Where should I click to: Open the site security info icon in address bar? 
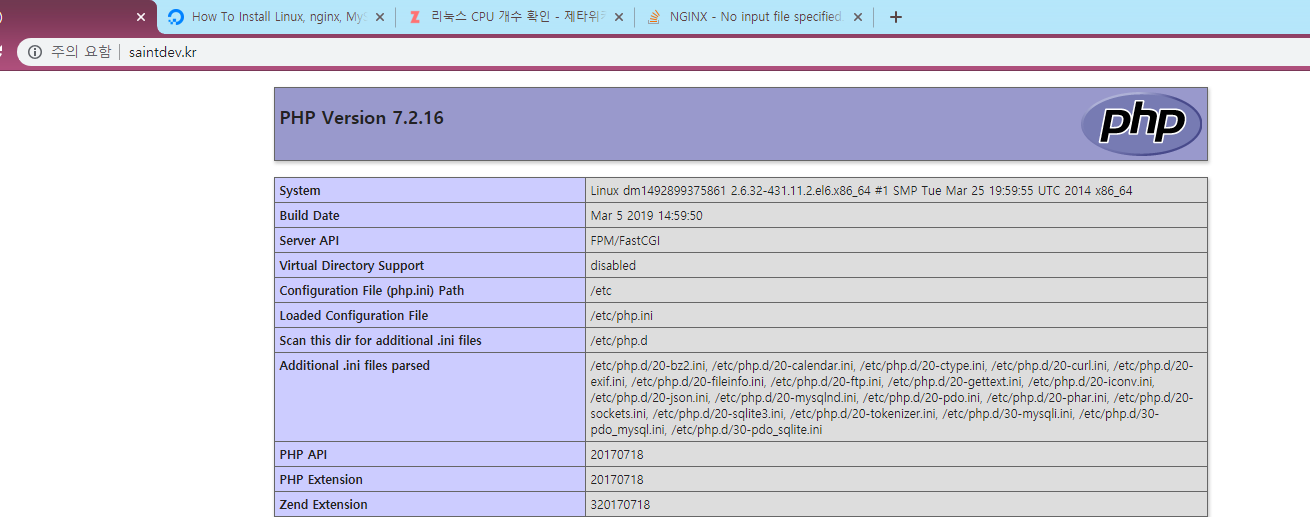coord(35,52)
